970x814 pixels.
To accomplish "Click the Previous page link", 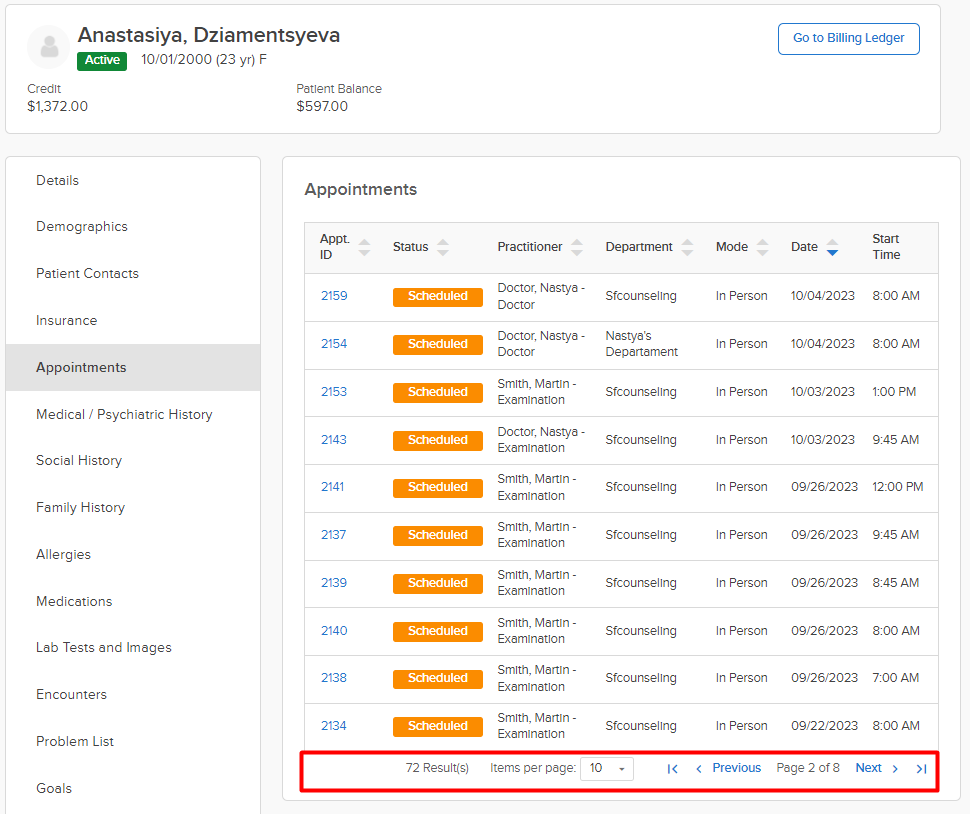I will point(736,768).
